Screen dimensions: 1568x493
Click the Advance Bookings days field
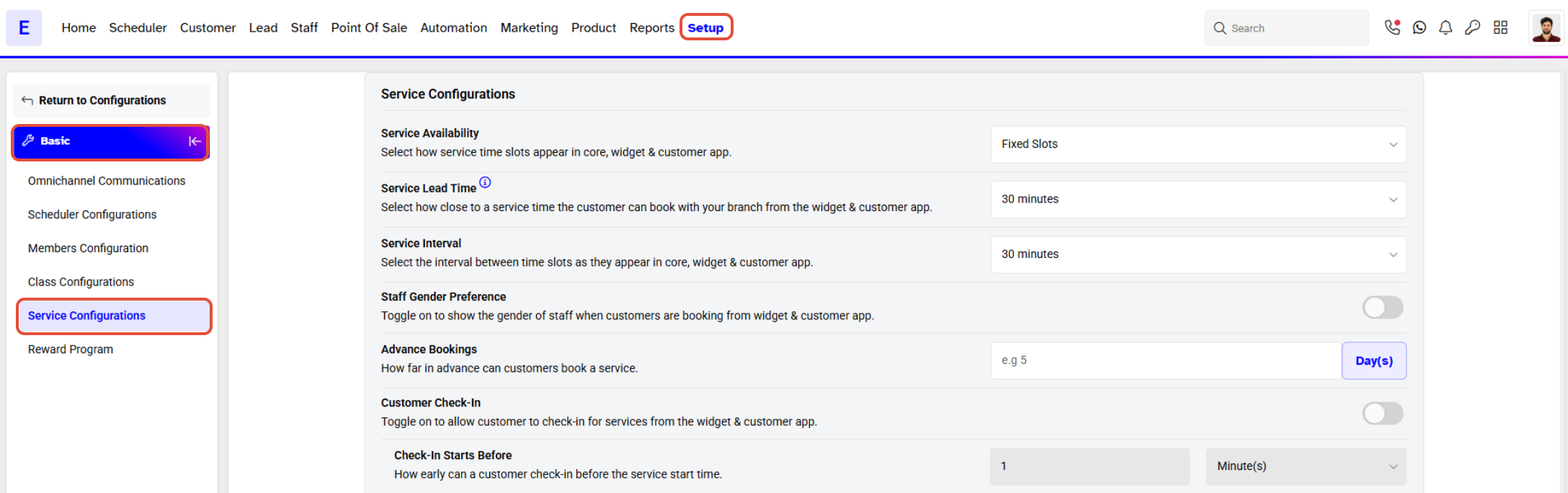coord(1166,361)
